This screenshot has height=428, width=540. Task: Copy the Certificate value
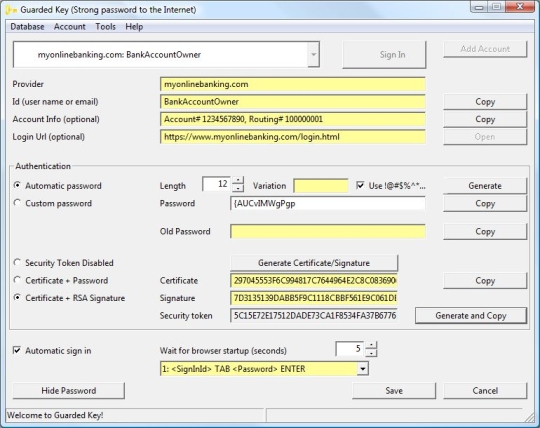(x=485, y=281)
